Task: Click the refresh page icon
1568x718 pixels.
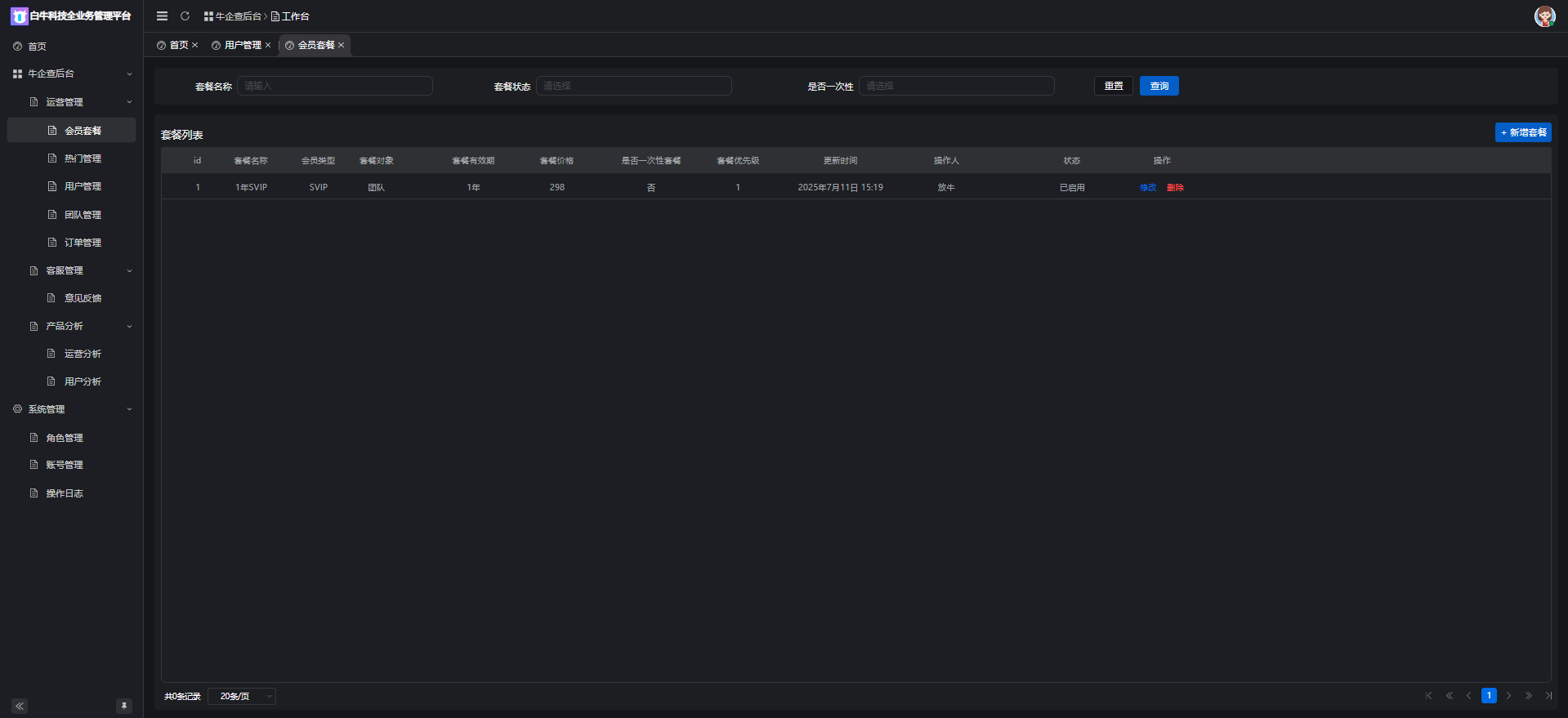Action: (x=185, y=16)
